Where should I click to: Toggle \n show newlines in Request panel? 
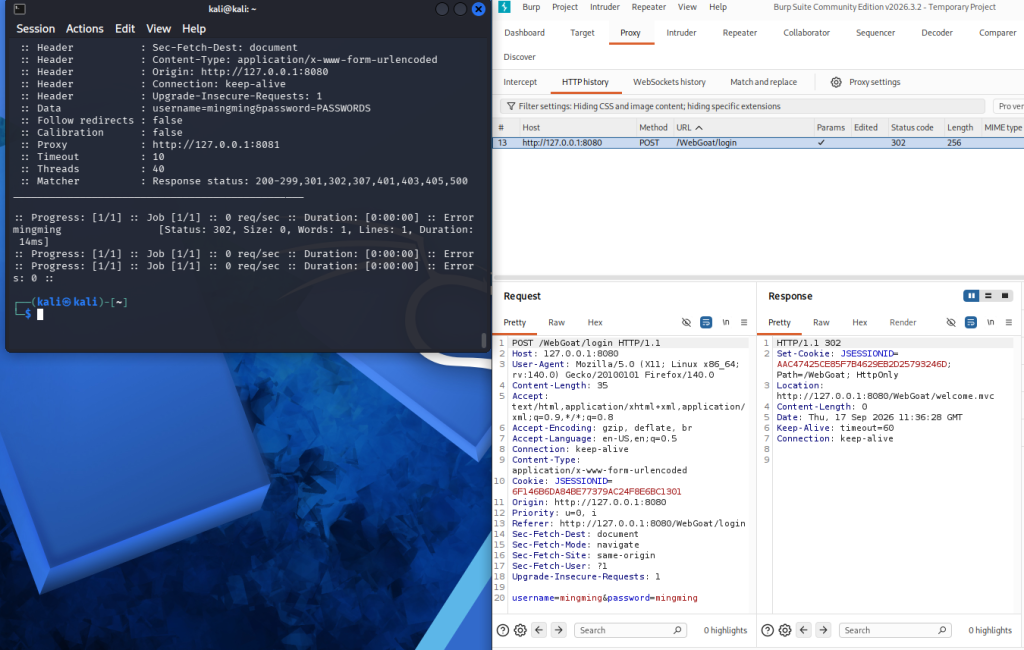(726, 323)
